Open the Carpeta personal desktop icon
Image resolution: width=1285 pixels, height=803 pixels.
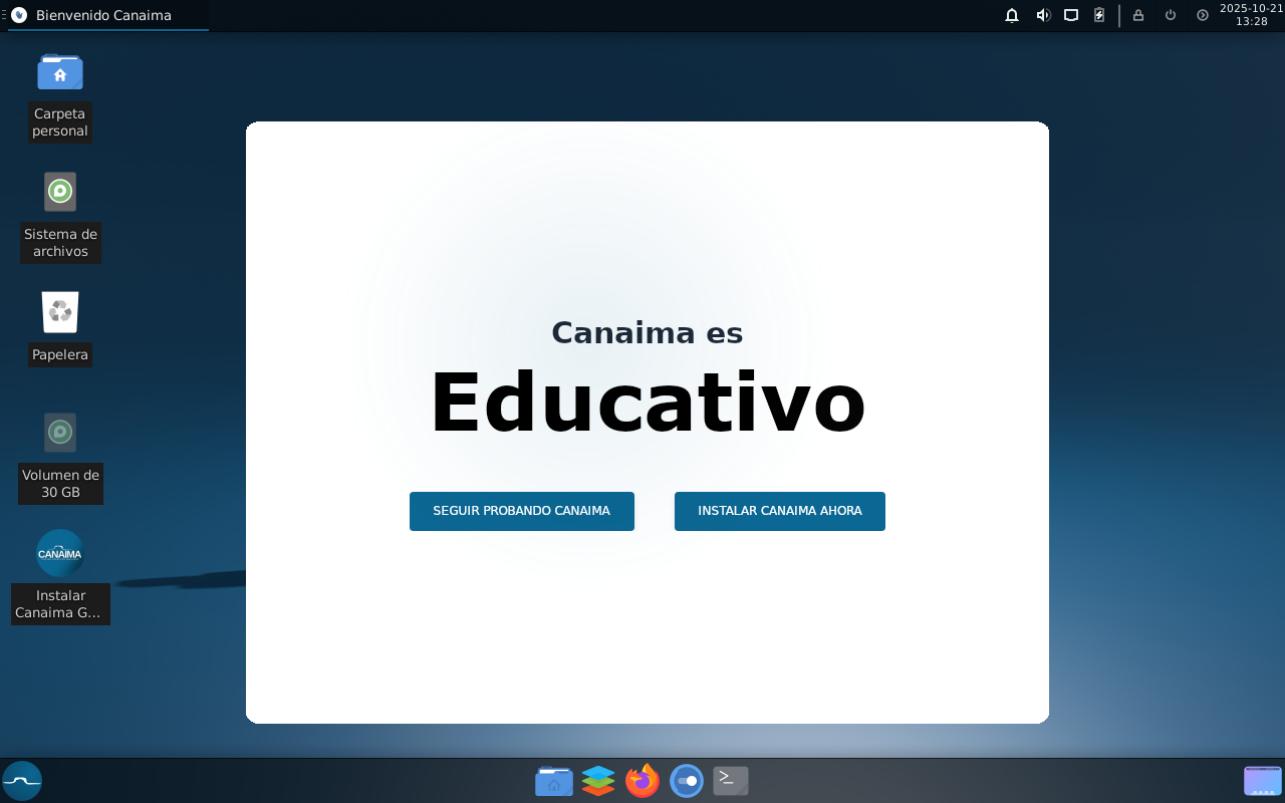(60, 74)
